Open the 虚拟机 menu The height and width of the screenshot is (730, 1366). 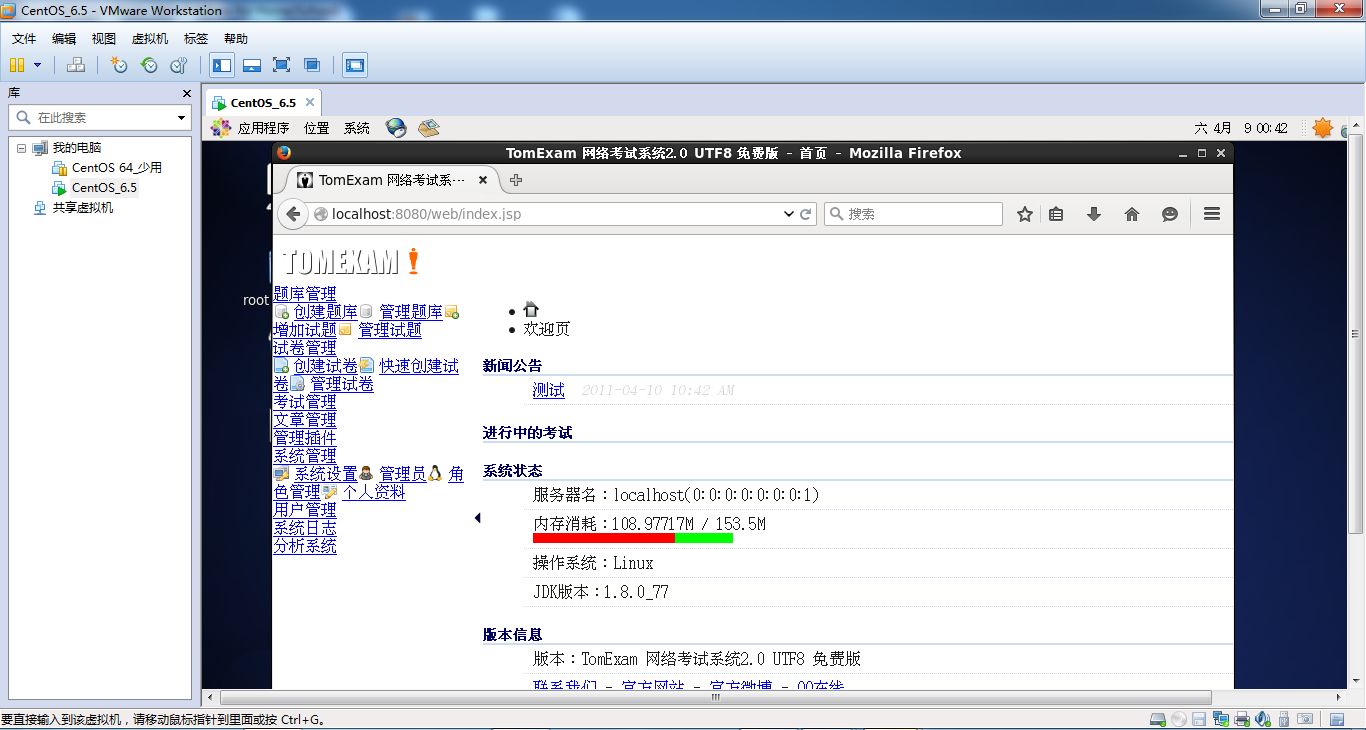[x=150, y=39]
